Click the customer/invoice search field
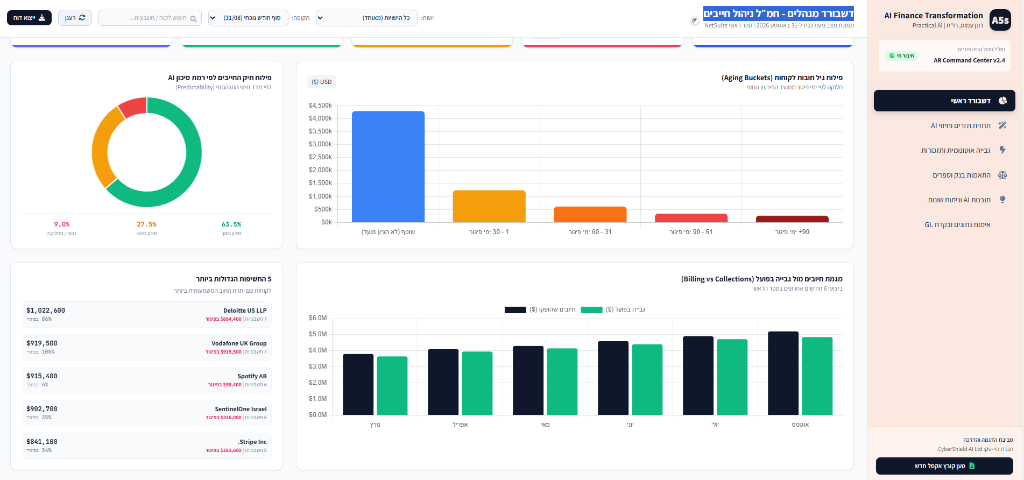Image resolution: width=1024 pixels, height=480 pixels. pos(150,18)
